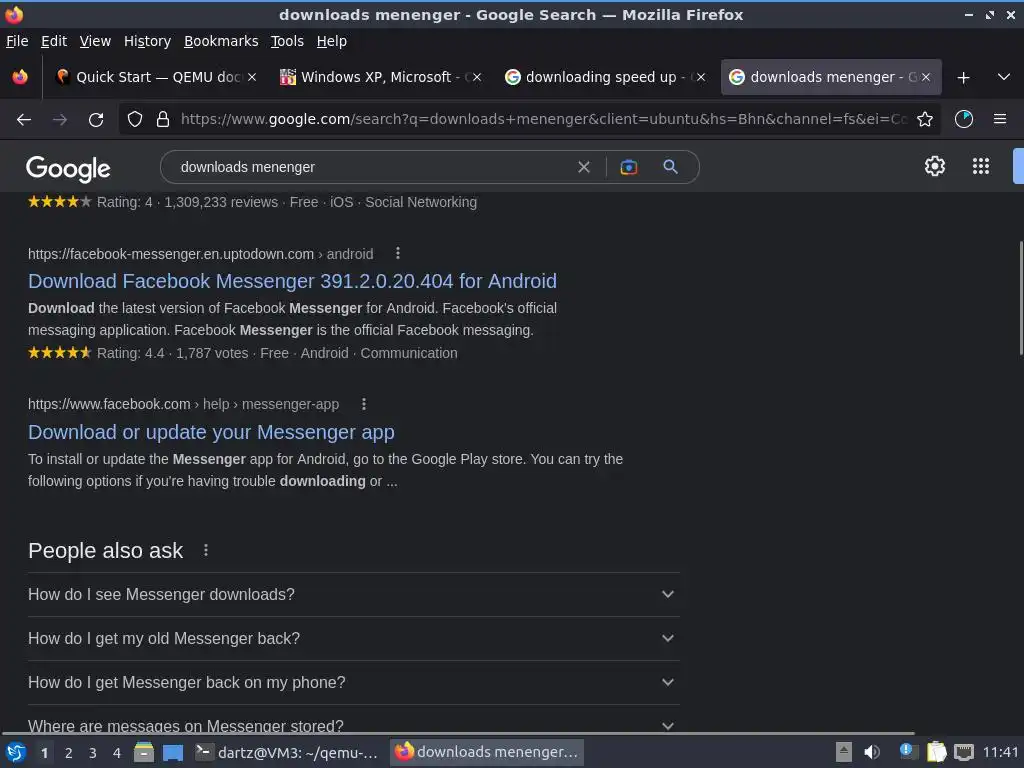Open options for the uptodown.com result

point(398,253)
